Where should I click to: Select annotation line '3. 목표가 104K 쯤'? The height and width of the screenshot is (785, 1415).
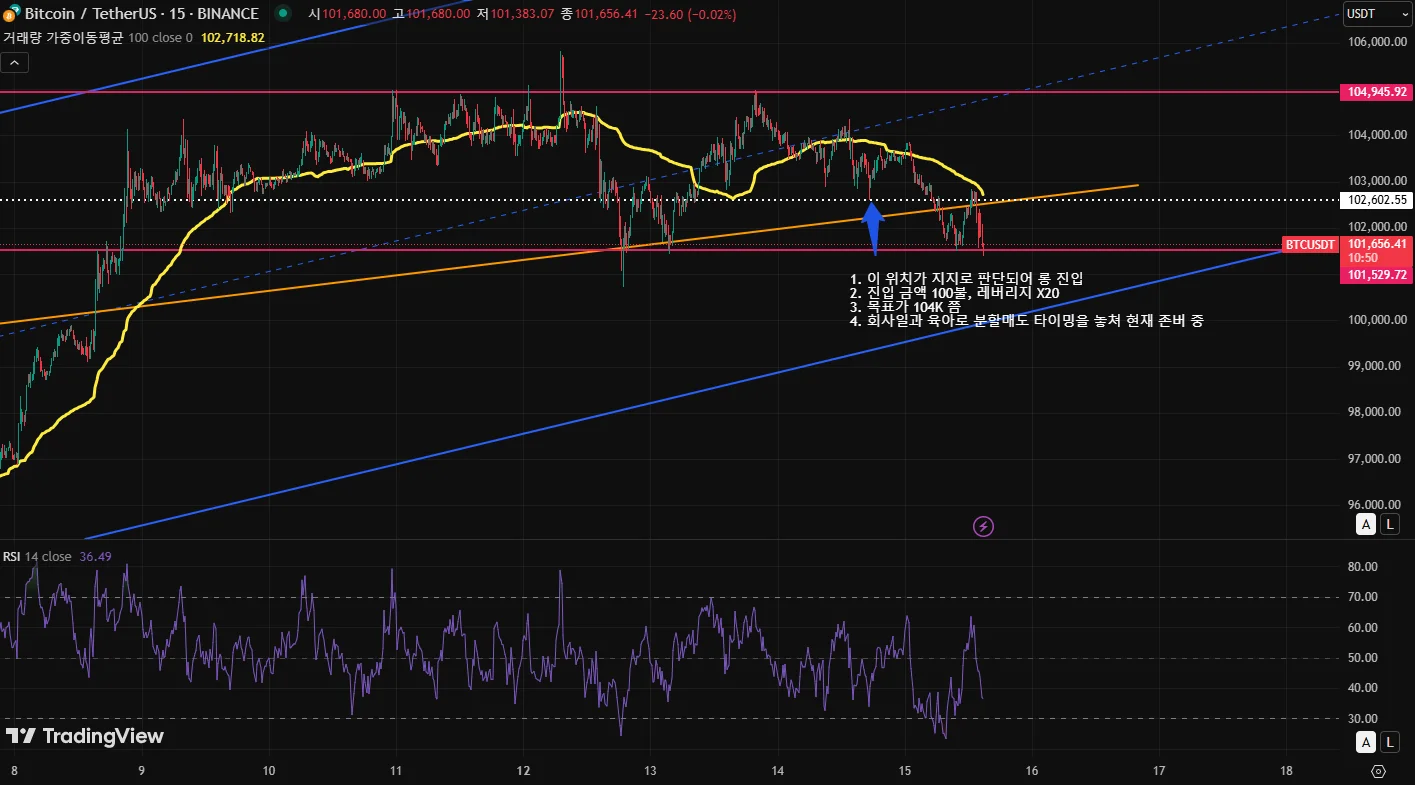click(x=905, y=307)
